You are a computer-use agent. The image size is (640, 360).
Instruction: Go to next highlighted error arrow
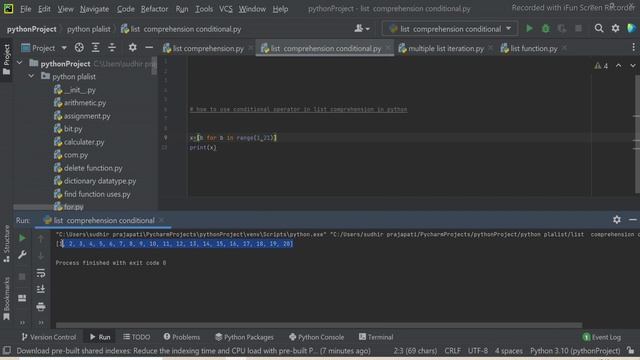(633, 66)
